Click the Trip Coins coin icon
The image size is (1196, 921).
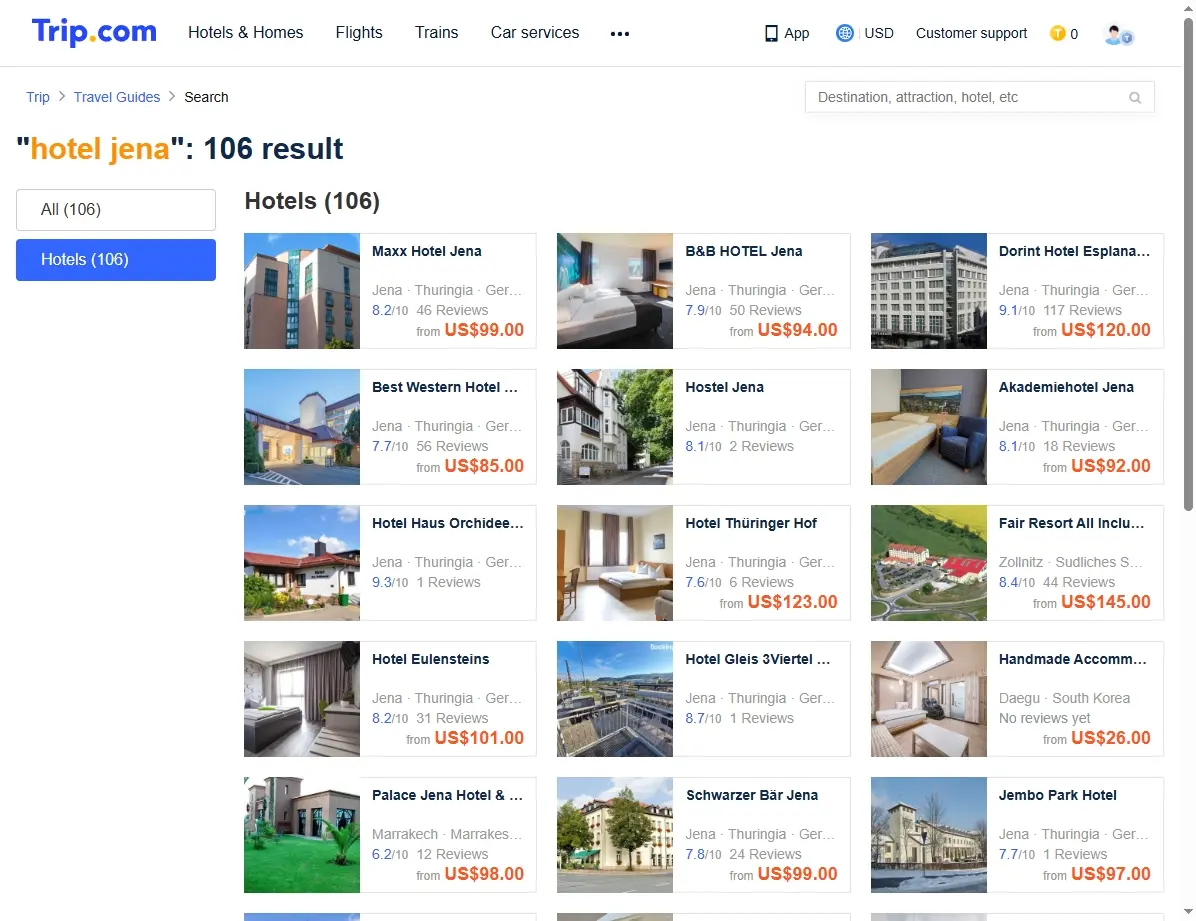(x=1057, y=34)
